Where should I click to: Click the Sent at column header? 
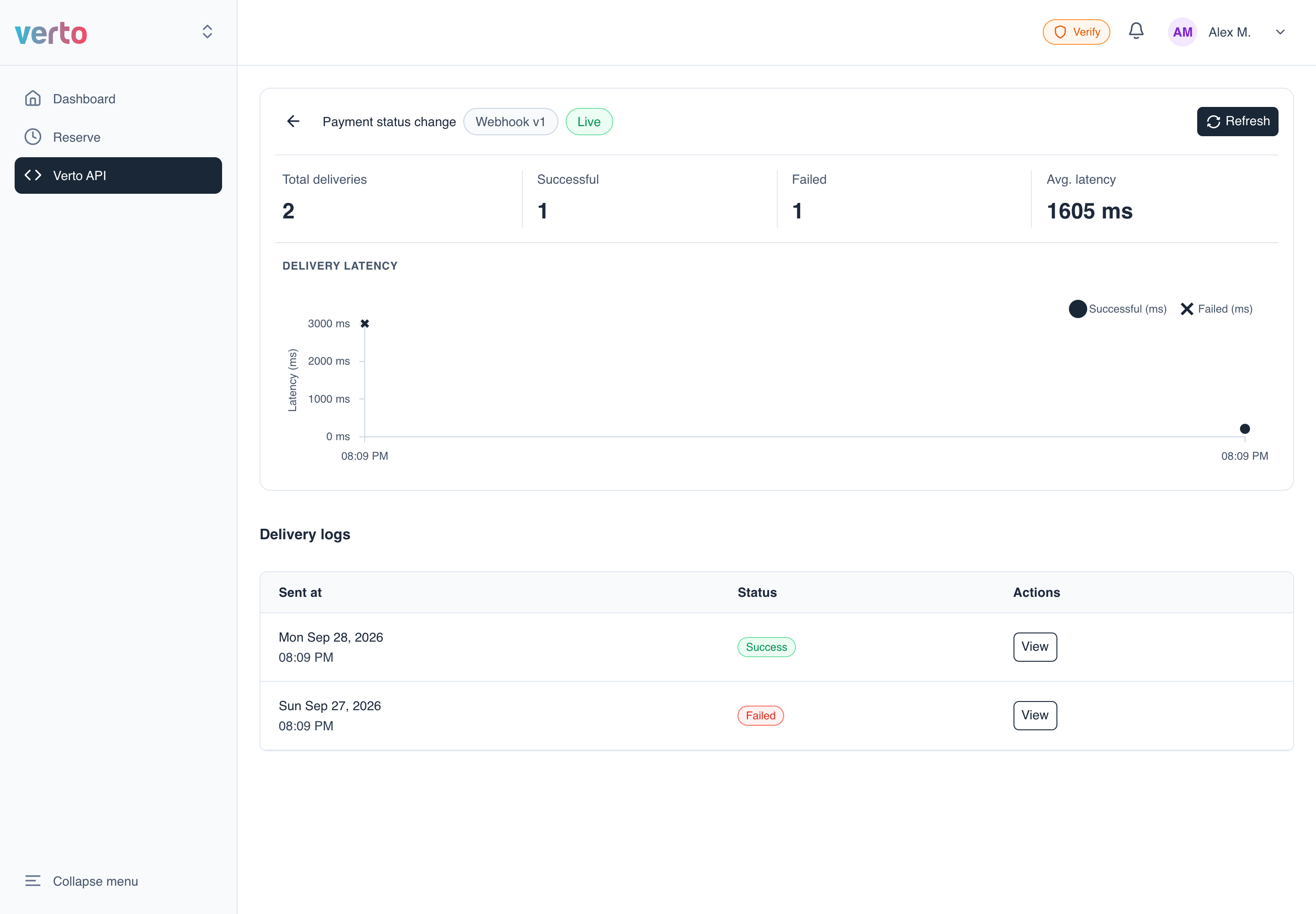click(x=300, y=592)
